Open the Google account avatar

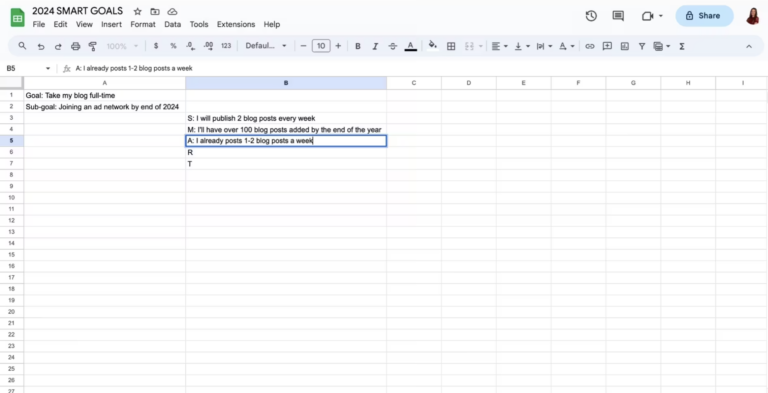tap(753, 16)
